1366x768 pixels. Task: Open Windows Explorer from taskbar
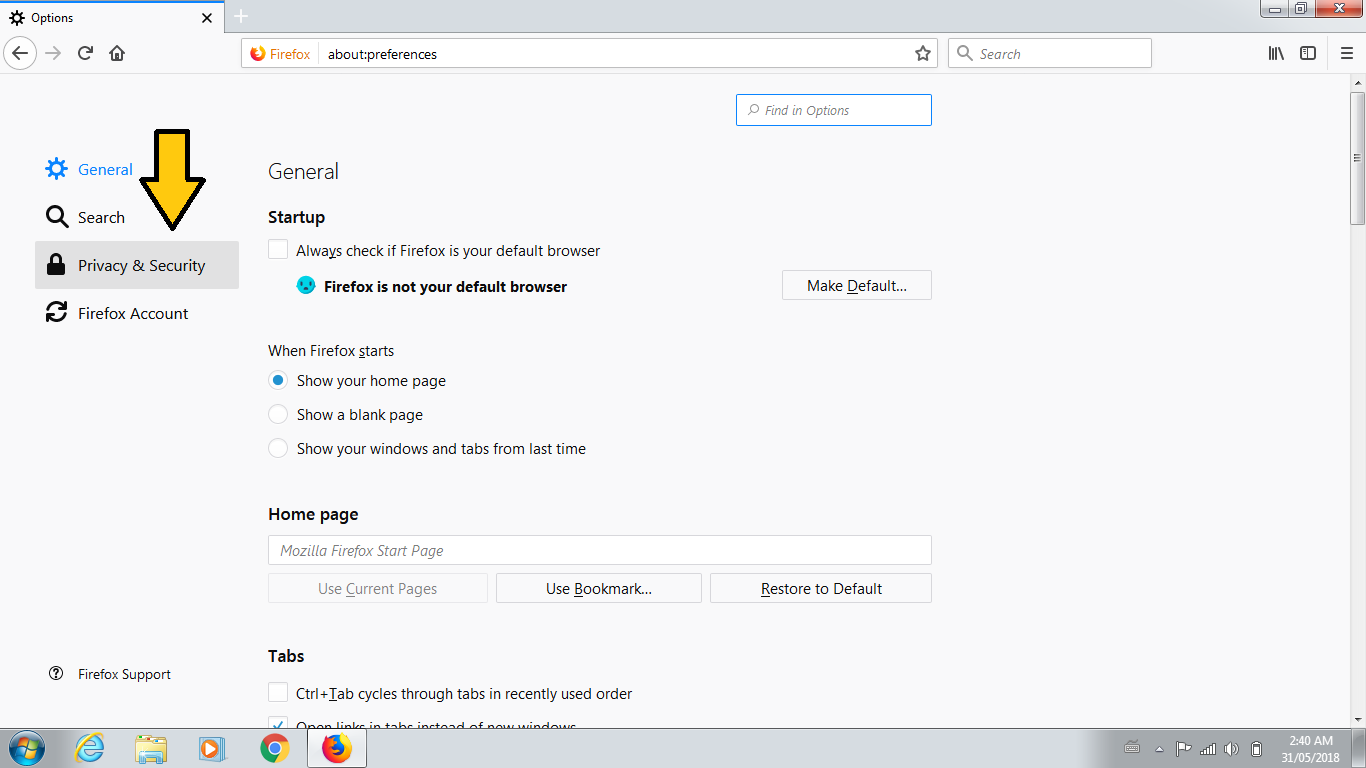(x=152, y=748)
